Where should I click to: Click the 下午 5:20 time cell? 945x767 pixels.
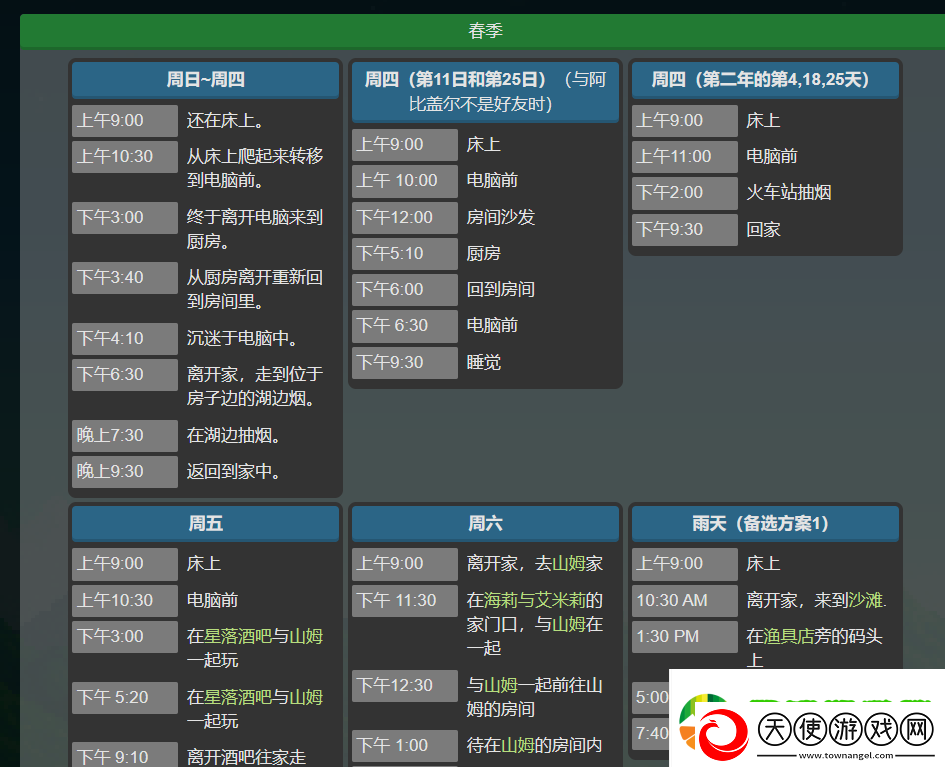tap(125, 698)
